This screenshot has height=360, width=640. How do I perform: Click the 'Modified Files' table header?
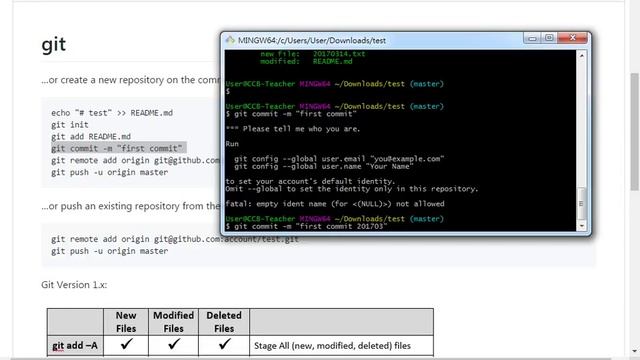[x=173, y=322]
